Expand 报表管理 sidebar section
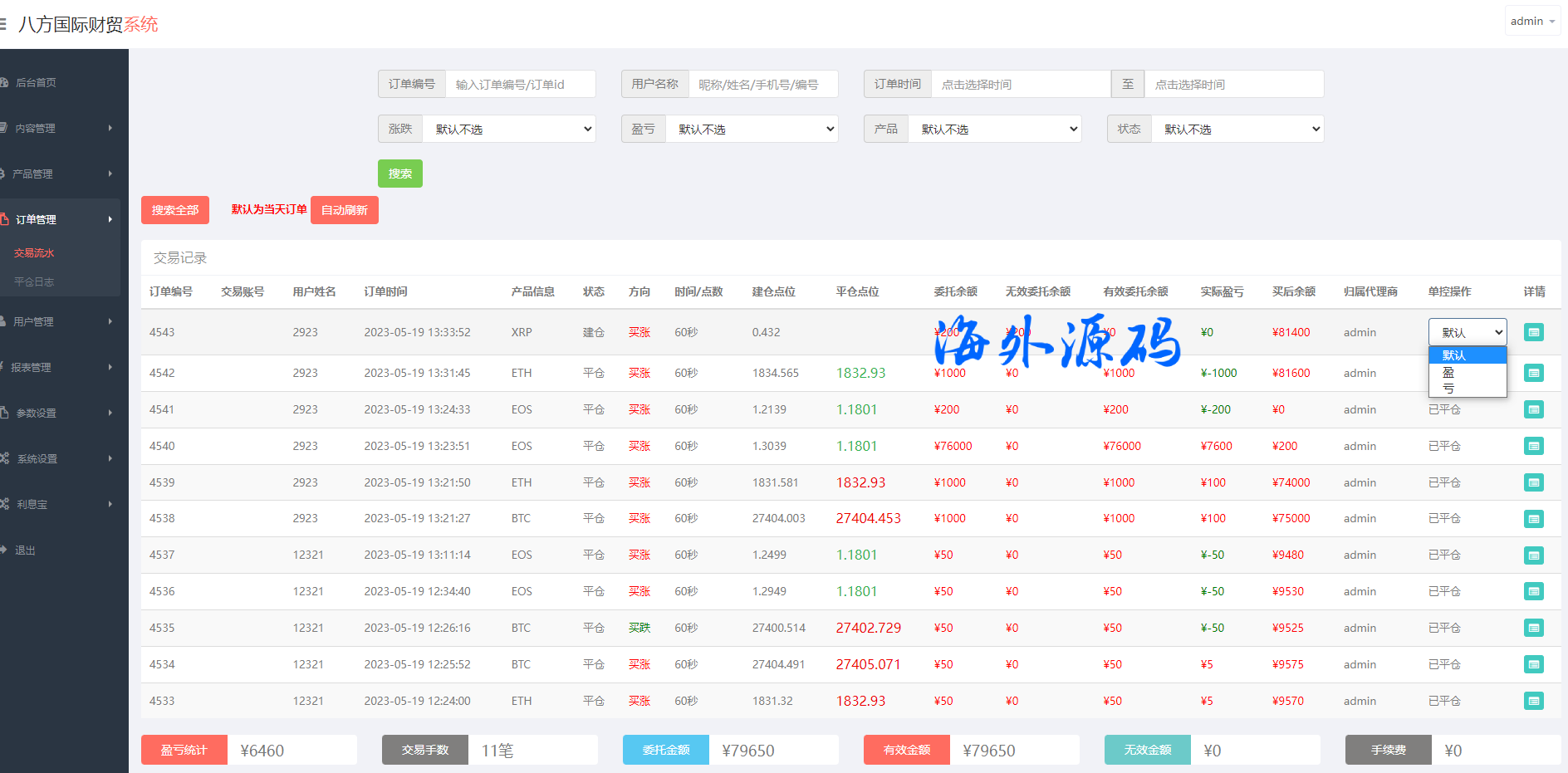This screenshot has width=1568, height=773. pos(58,367)
